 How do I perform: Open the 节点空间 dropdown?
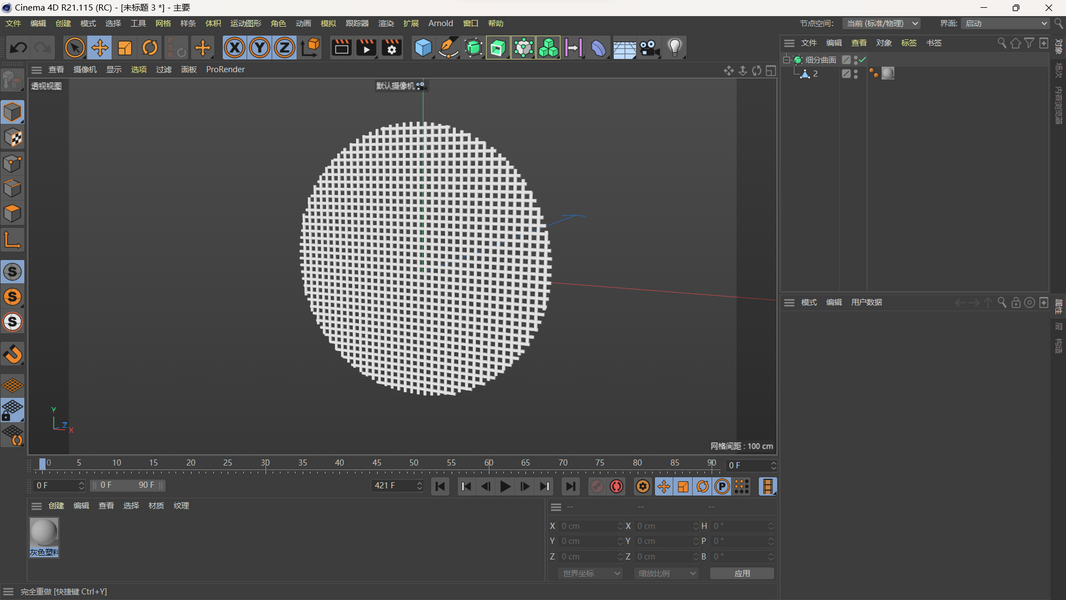(x=881, y=23)
